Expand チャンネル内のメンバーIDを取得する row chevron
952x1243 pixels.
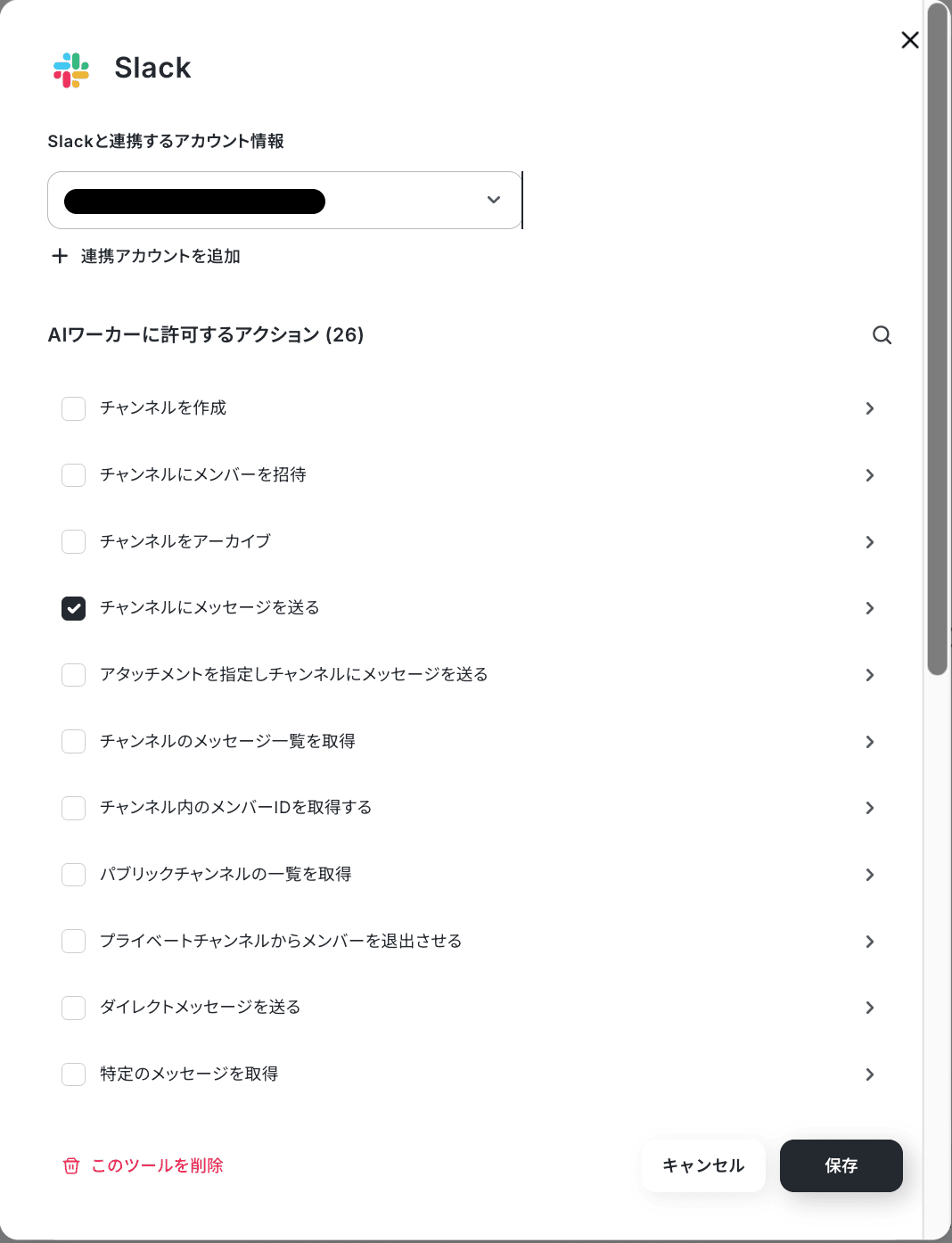pyautogui.click(x=870, y=808)
